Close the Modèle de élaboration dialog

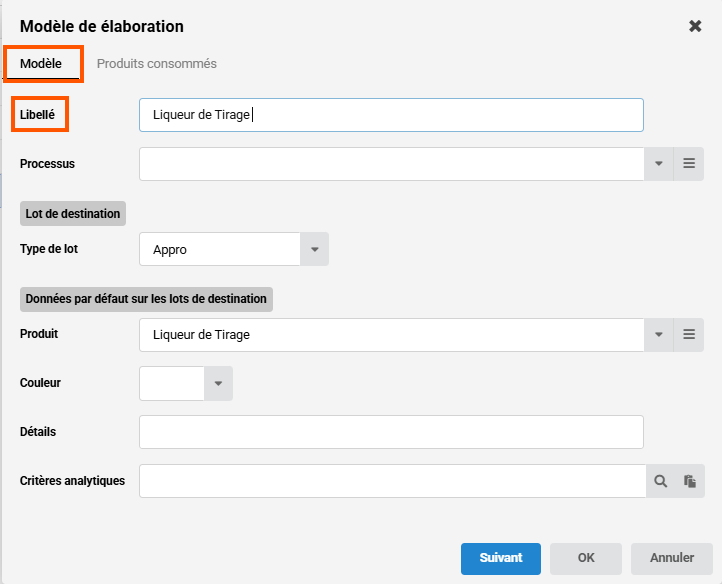(695, 26)
